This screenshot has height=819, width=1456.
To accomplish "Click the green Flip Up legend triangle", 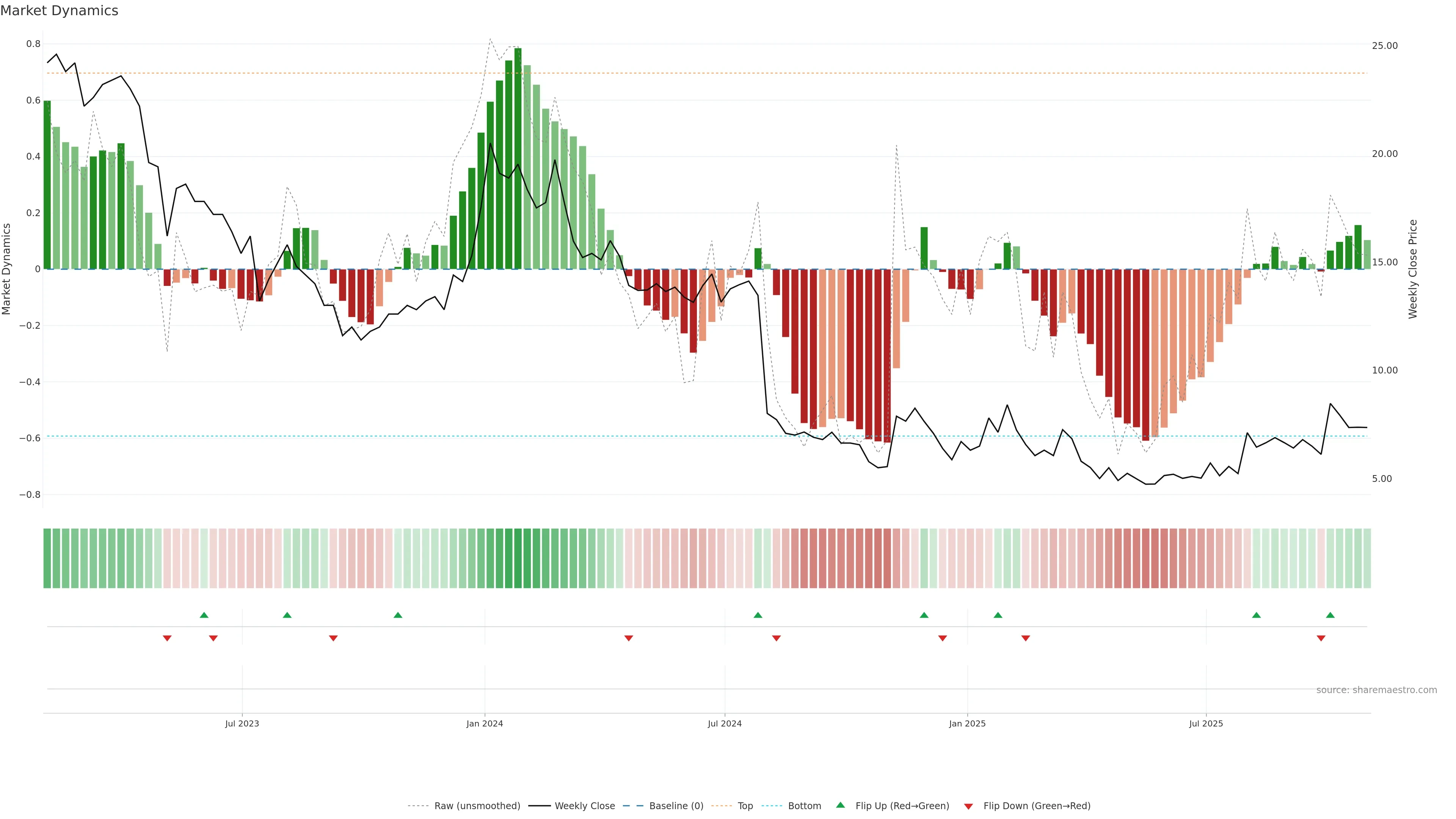I will pos(841,805).
